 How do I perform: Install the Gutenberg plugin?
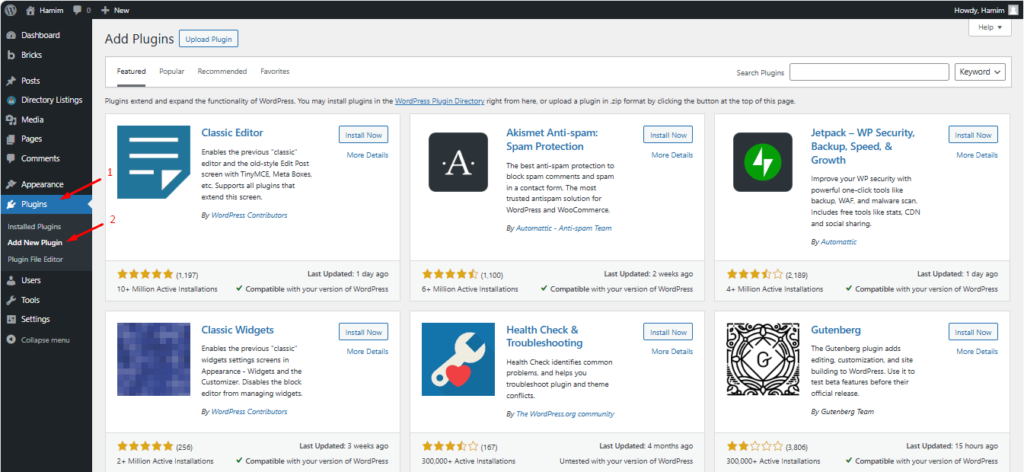click(x=973, y=332)
